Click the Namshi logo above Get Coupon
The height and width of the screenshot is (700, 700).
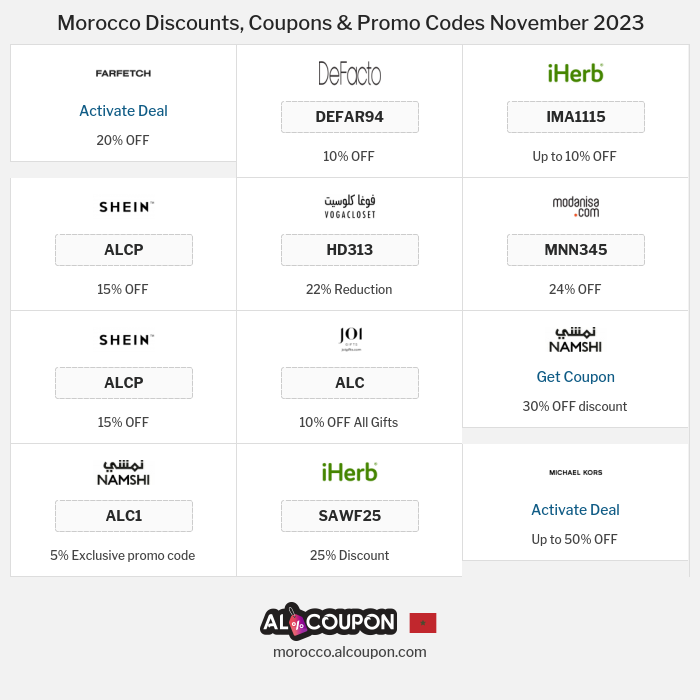coord(575,339)
